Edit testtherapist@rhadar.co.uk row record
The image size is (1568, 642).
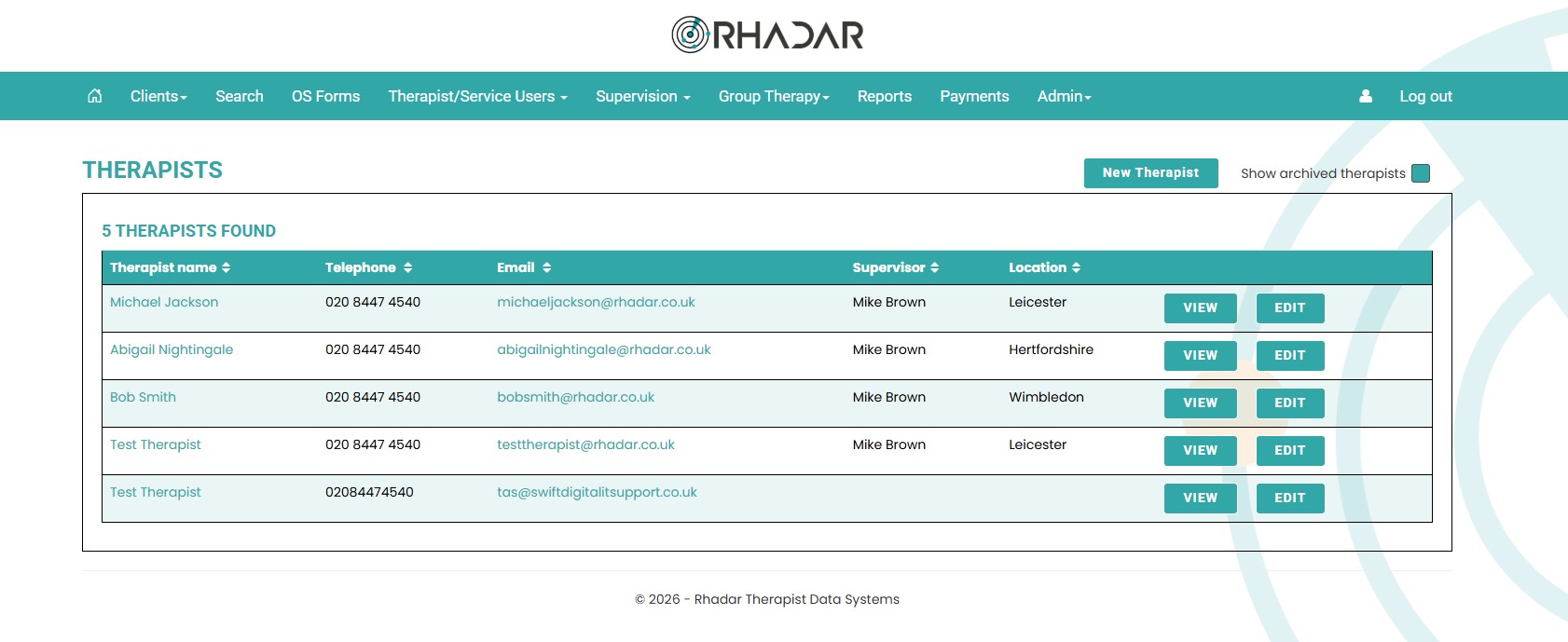pyautogui.click(x=1290, y=451)
